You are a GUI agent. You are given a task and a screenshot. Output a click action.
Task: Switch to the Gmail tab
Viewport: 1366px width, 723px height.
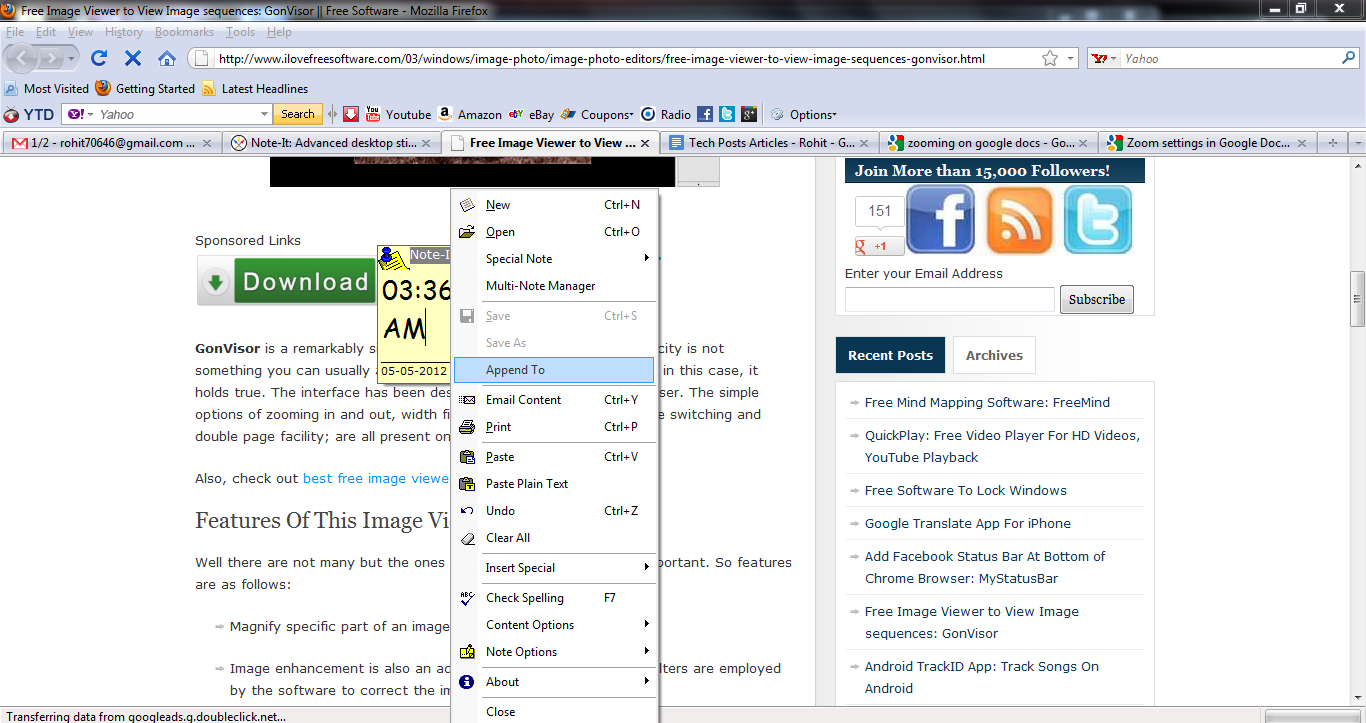coord(112,143)
